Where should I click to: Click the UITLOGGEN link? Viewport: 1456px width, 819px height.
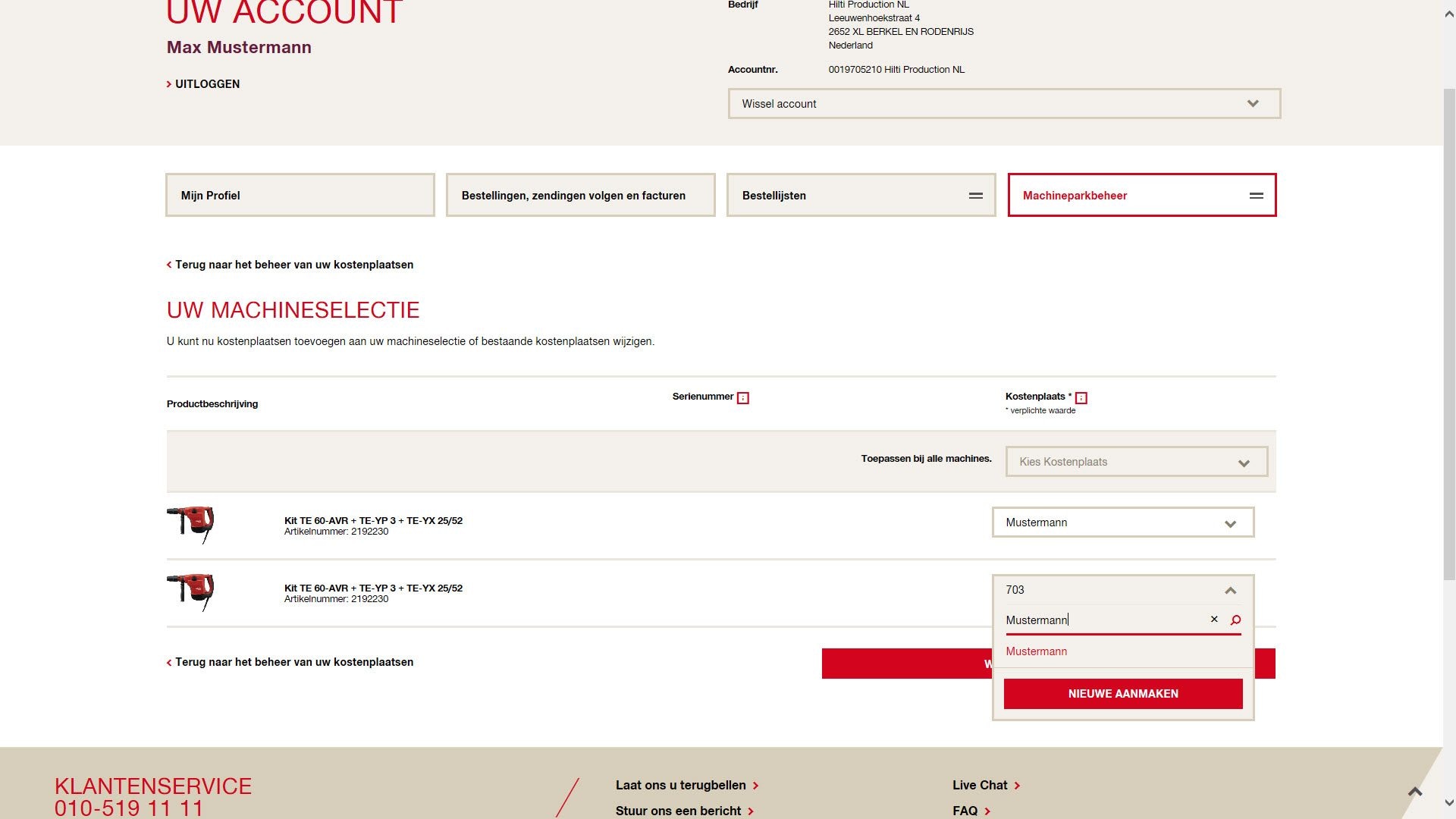click(x=203, y=84)
